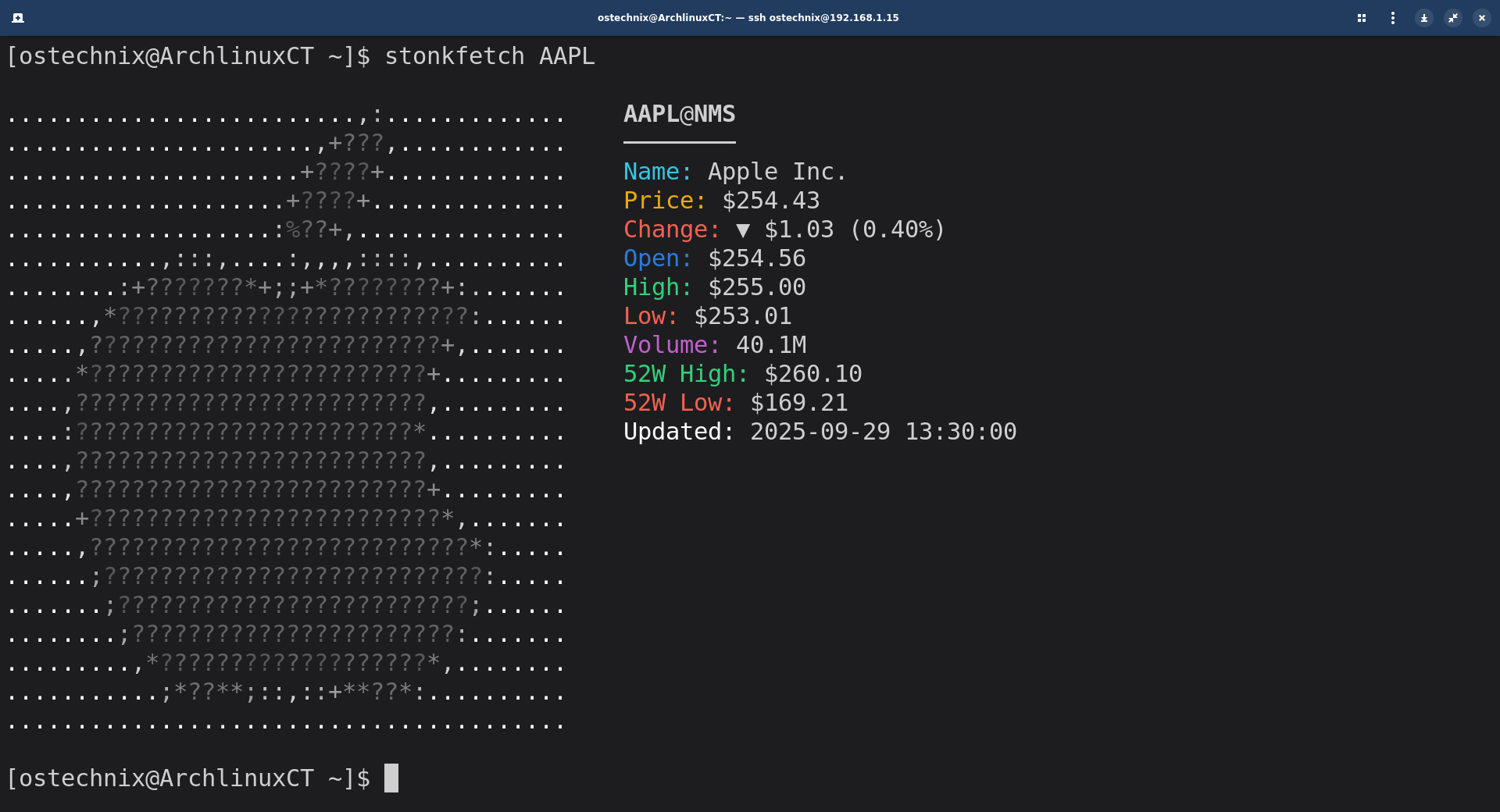Viewport: 1500px width, 812px height.
Task: Click the Volume value 40.1M
Action: pos(770,344)
